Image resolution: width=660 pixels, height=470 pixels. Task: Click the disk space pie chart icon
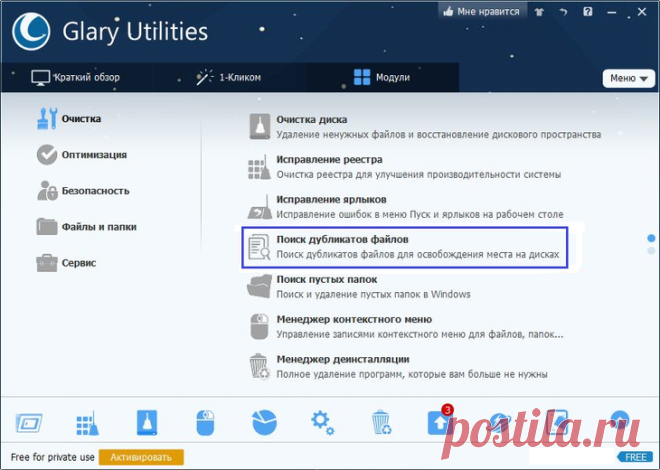tap(264, 422)
